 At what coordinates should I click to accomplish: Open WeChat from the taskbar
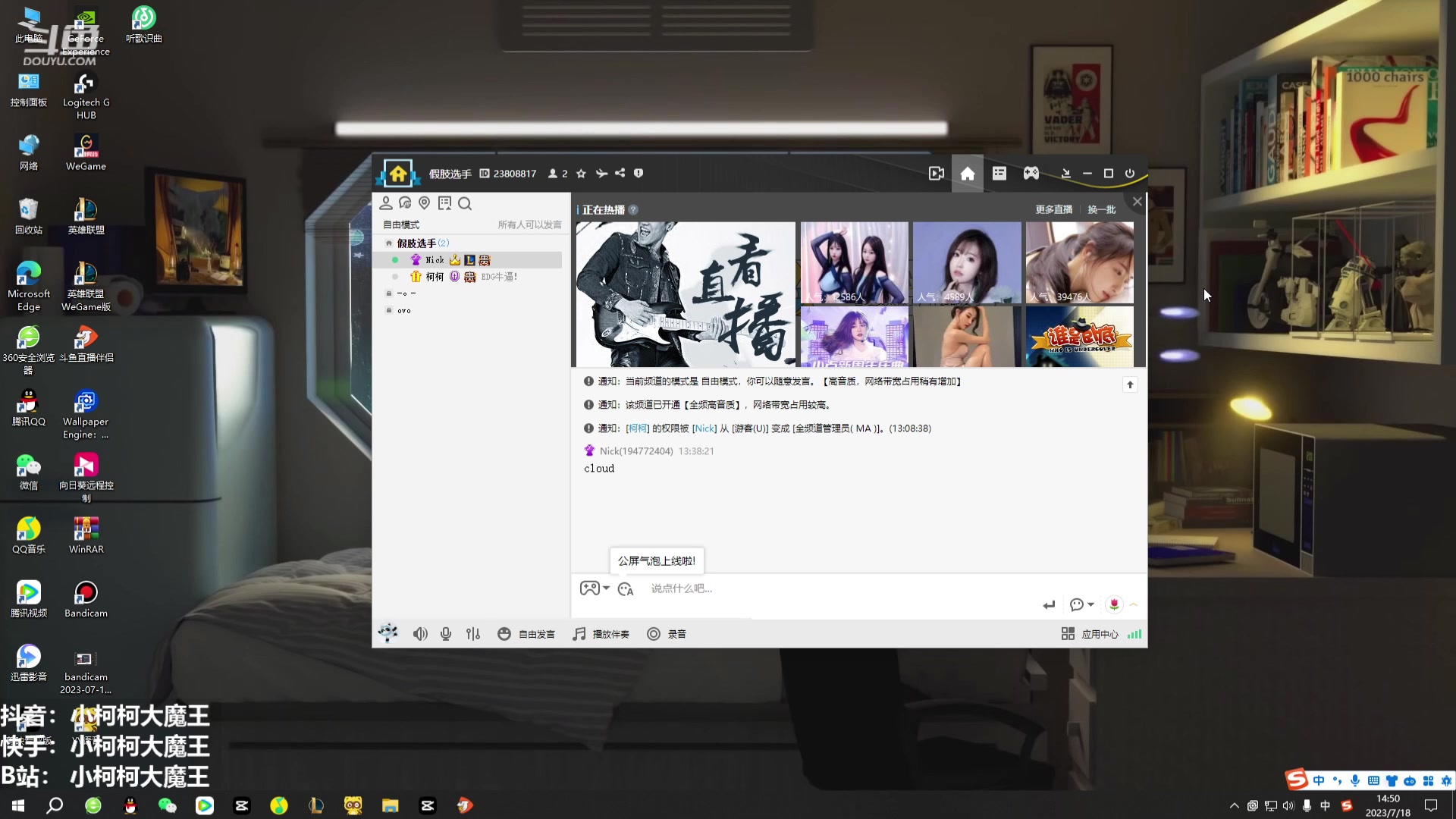coord(167,805)
